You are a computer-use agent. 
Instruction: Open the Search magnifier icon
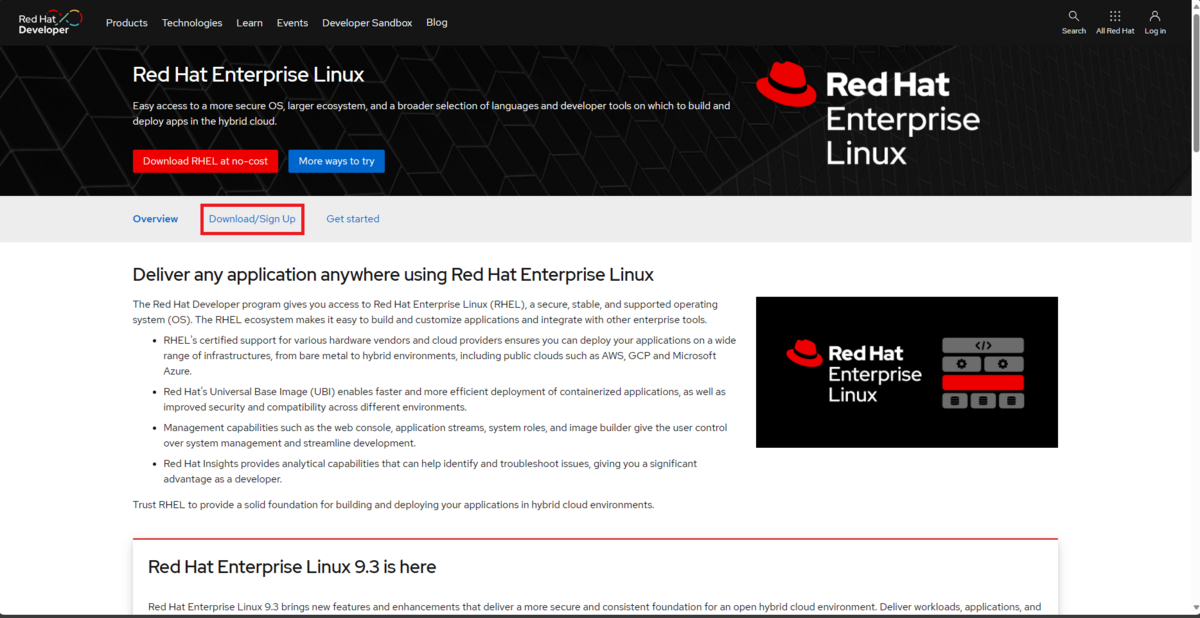click(1074, 16)
